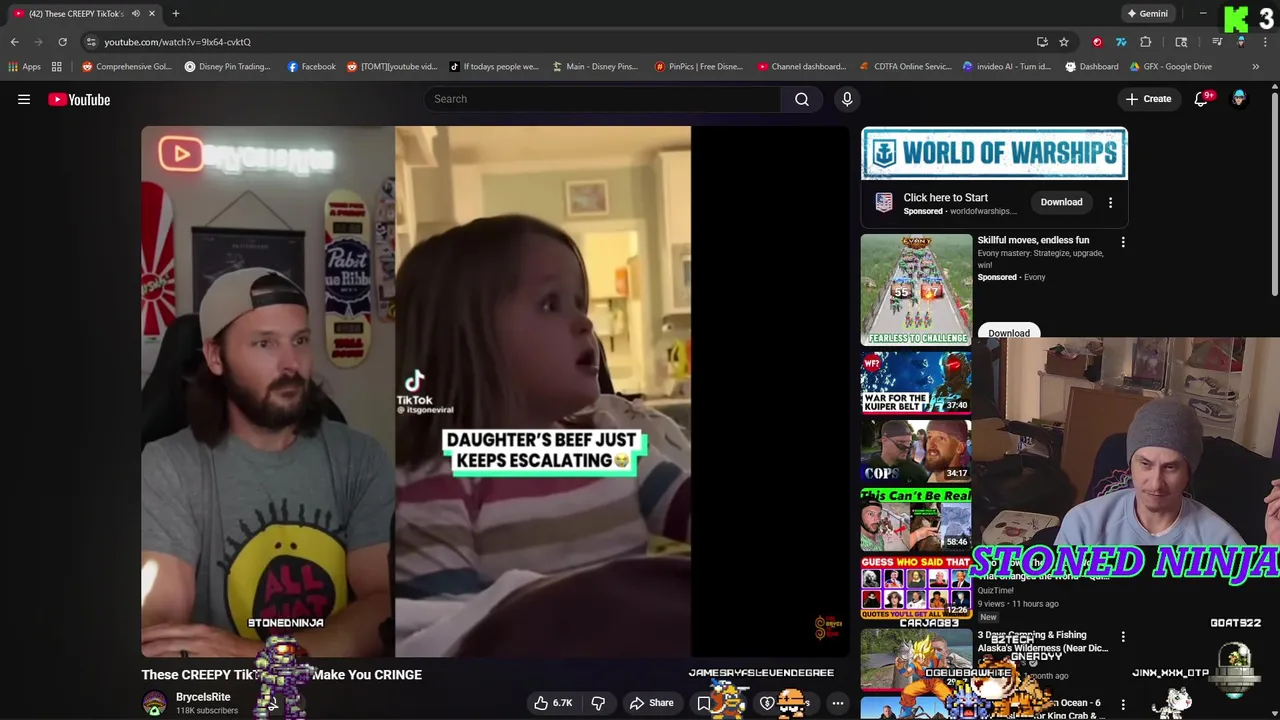This screenshot has width=1280, height=720.
Task: Open options for the King Crab video
Action: (1123, 705)
